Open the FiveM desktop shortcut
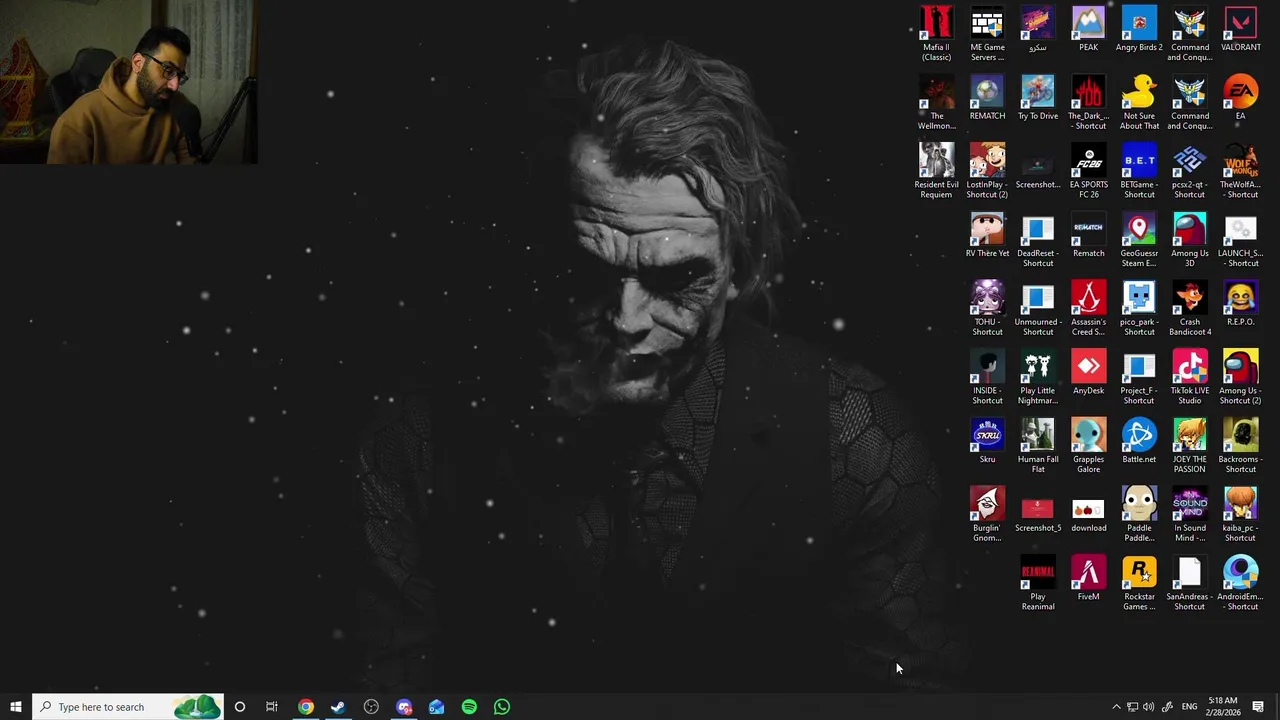This screenshot has width=1280, height=720. [x=1088, y=578]
